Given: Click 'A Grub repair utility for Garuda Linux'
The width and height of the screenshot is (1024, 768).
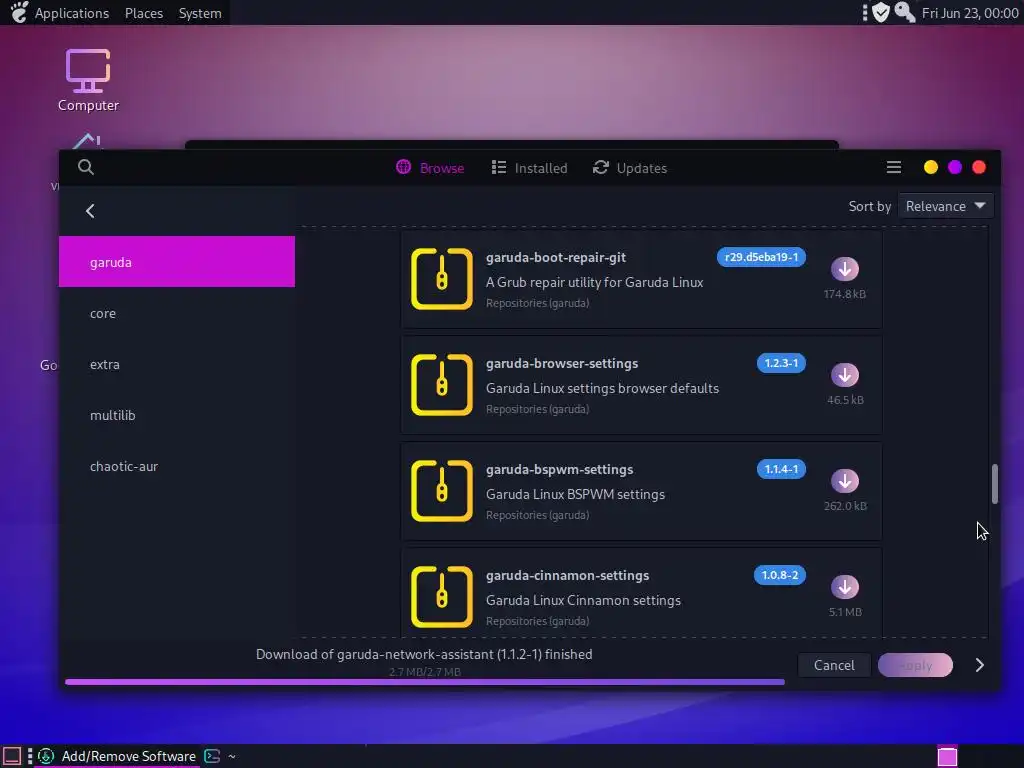Looking at the screenshot, I should pos(594,282).
